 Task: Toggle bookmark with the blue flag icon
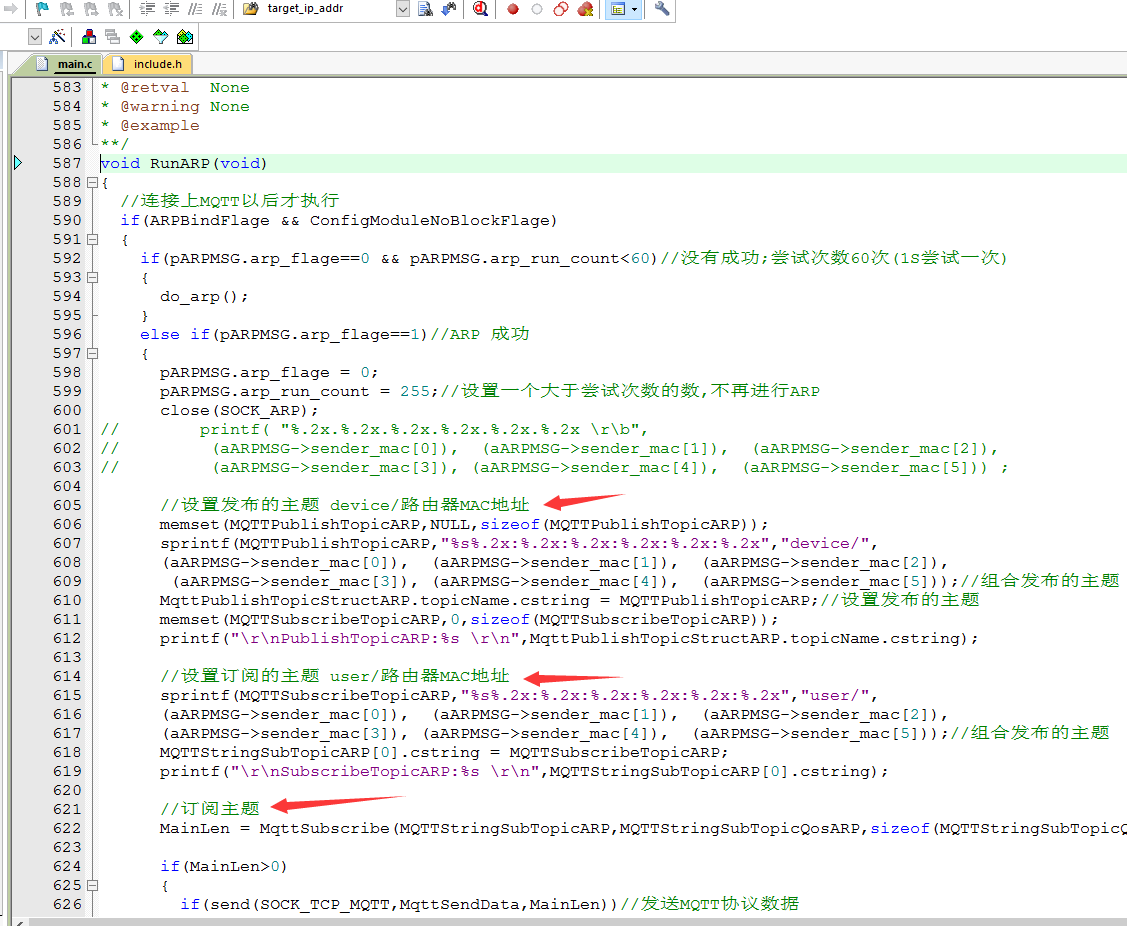42,9
